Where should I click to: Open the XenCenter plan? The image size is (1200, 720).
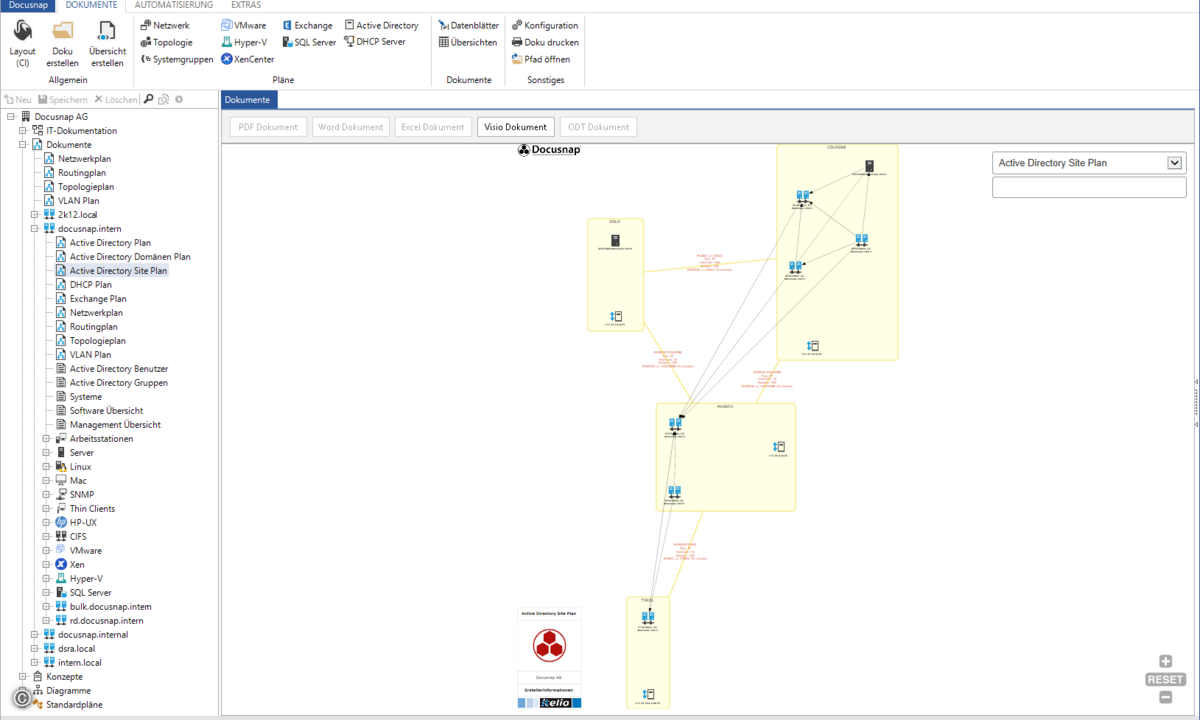click(x=248, y=59)
